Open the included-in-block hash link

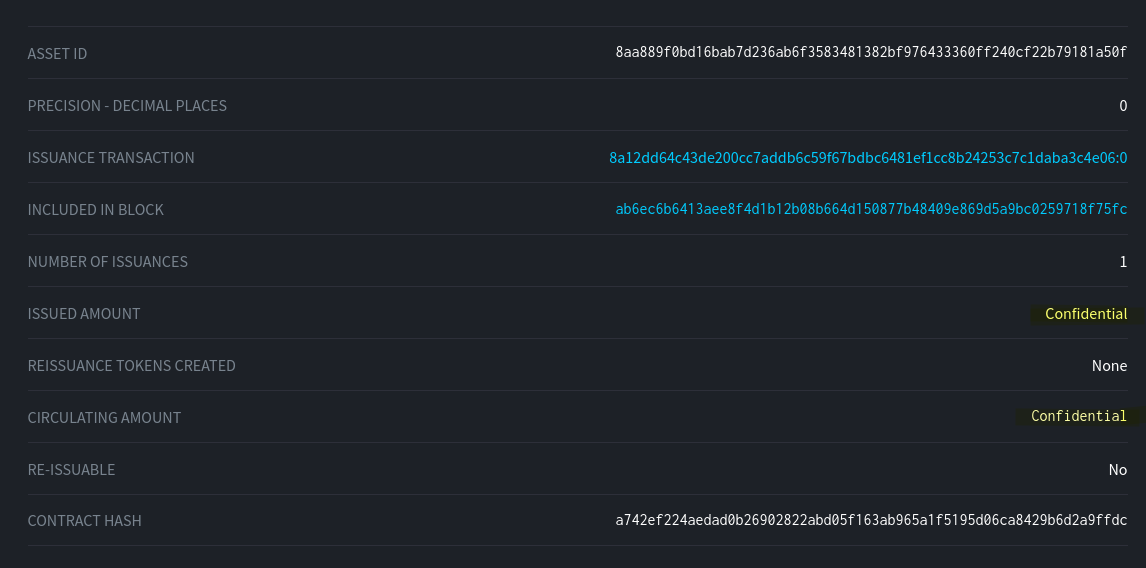pyautogui.click(x=871, y=210)
